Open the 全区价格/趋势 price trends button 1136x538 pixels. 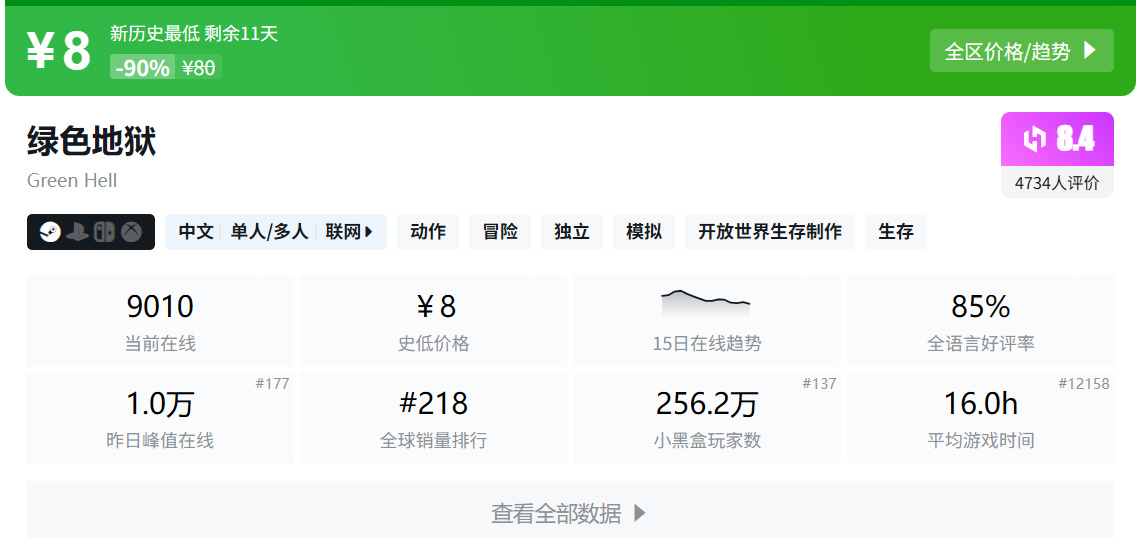tap(1022, 51)
